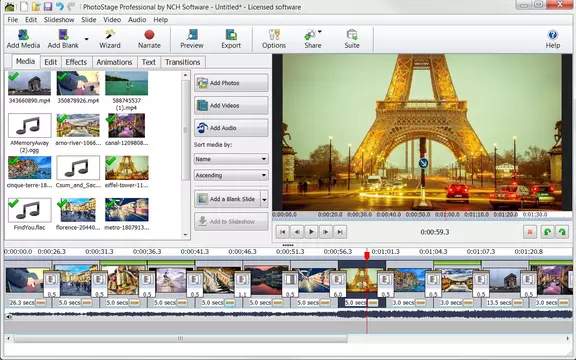Click the Add to Slideshow button

(x=231, y=222)
